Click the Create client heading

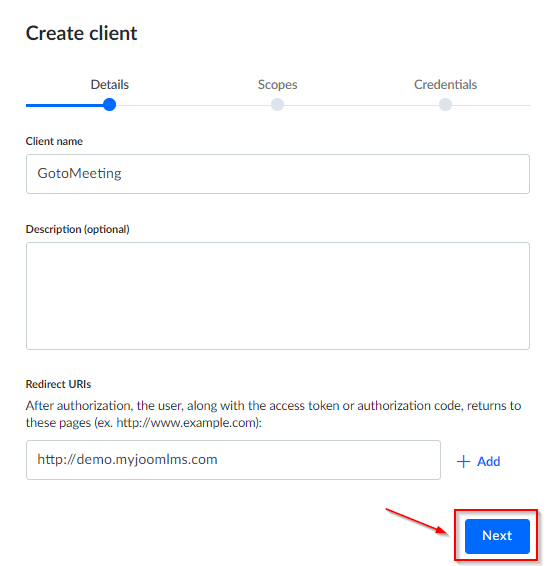pyautogui.click(x=81, y=33)
